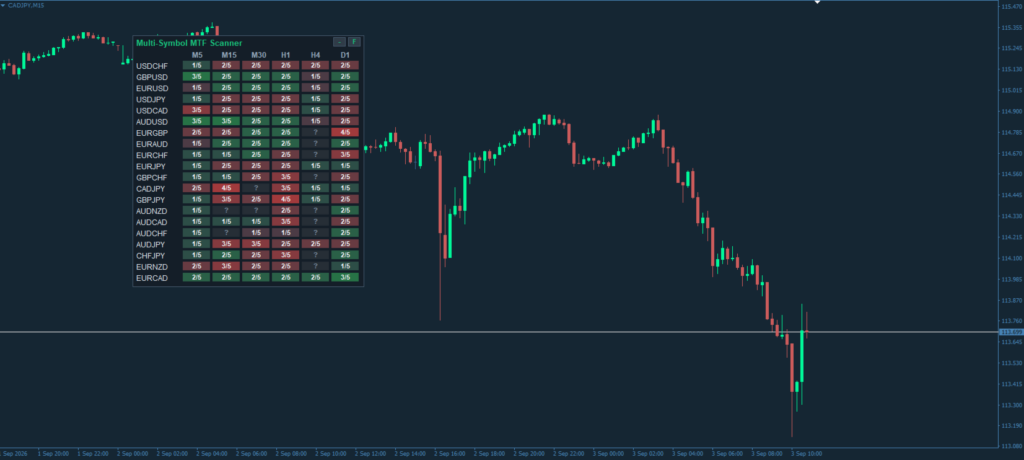Open the CADJPY,M15 chart title dropdown arrow
Viewport: 1024px width, 460px height.
3,5
